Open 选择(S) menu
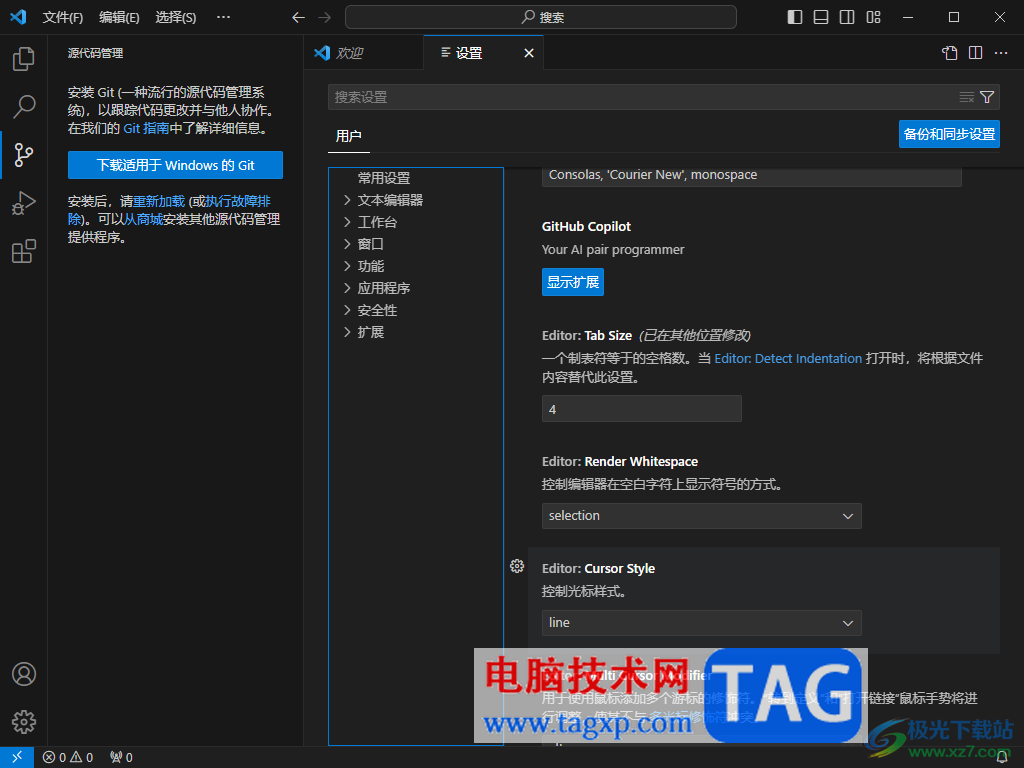This screenshot has height=768, width=1024. tap(176, 18)
